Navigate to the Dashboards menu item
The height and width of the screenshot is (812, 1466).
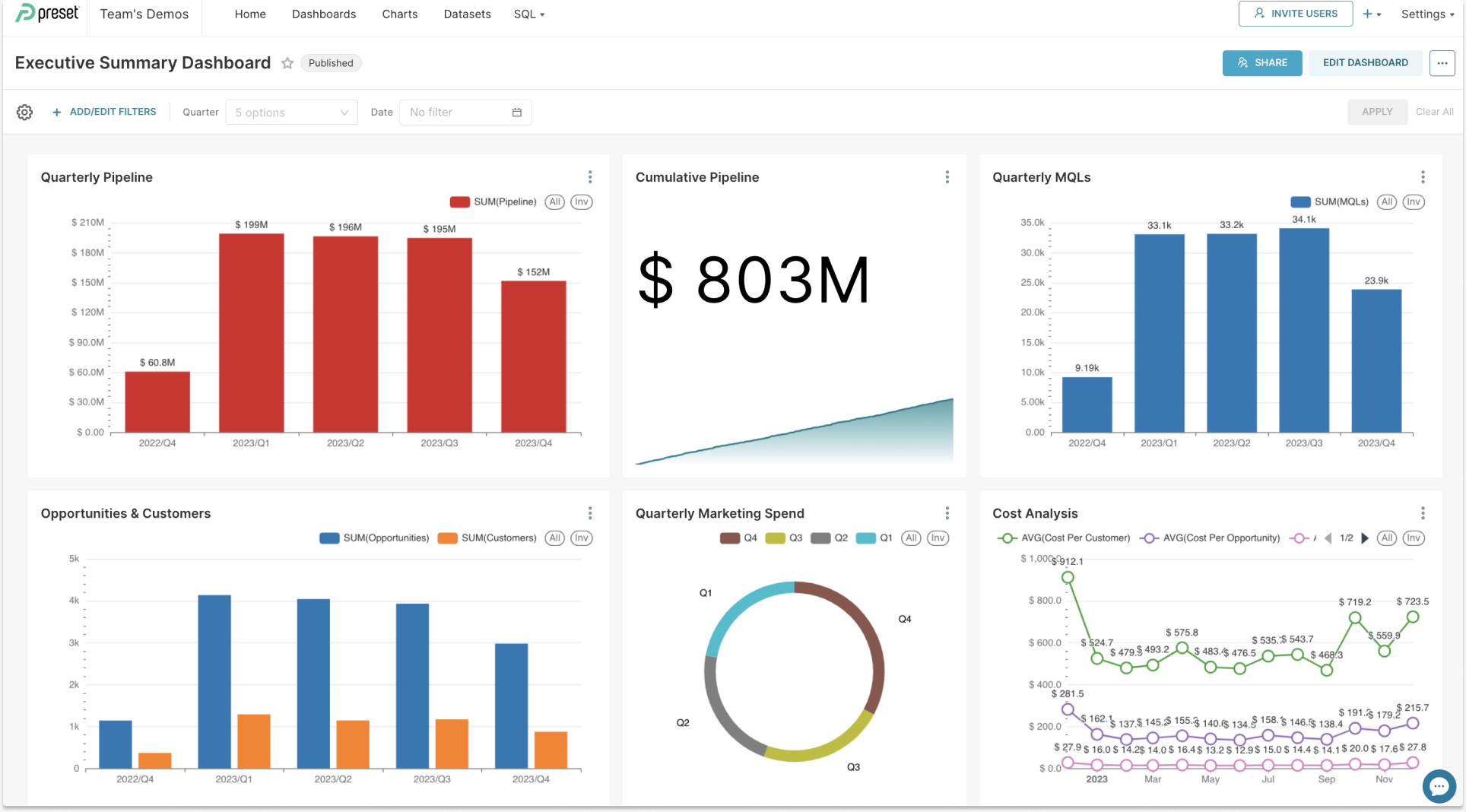click(x=324, y=14)
